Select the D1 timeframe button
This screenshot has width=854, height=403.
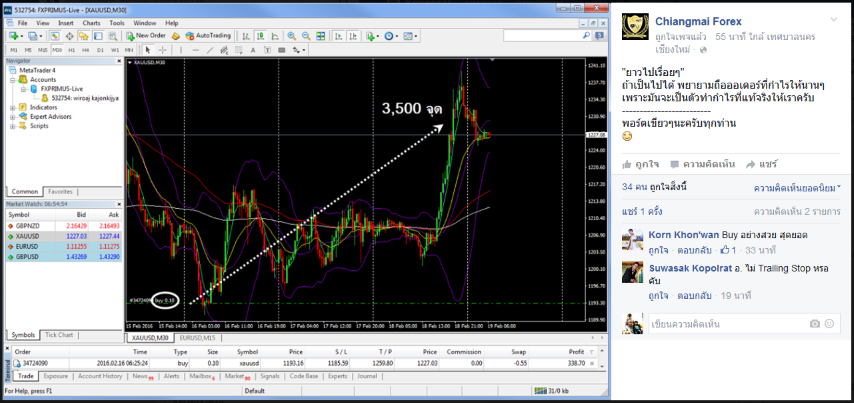(x=100, y=50)
